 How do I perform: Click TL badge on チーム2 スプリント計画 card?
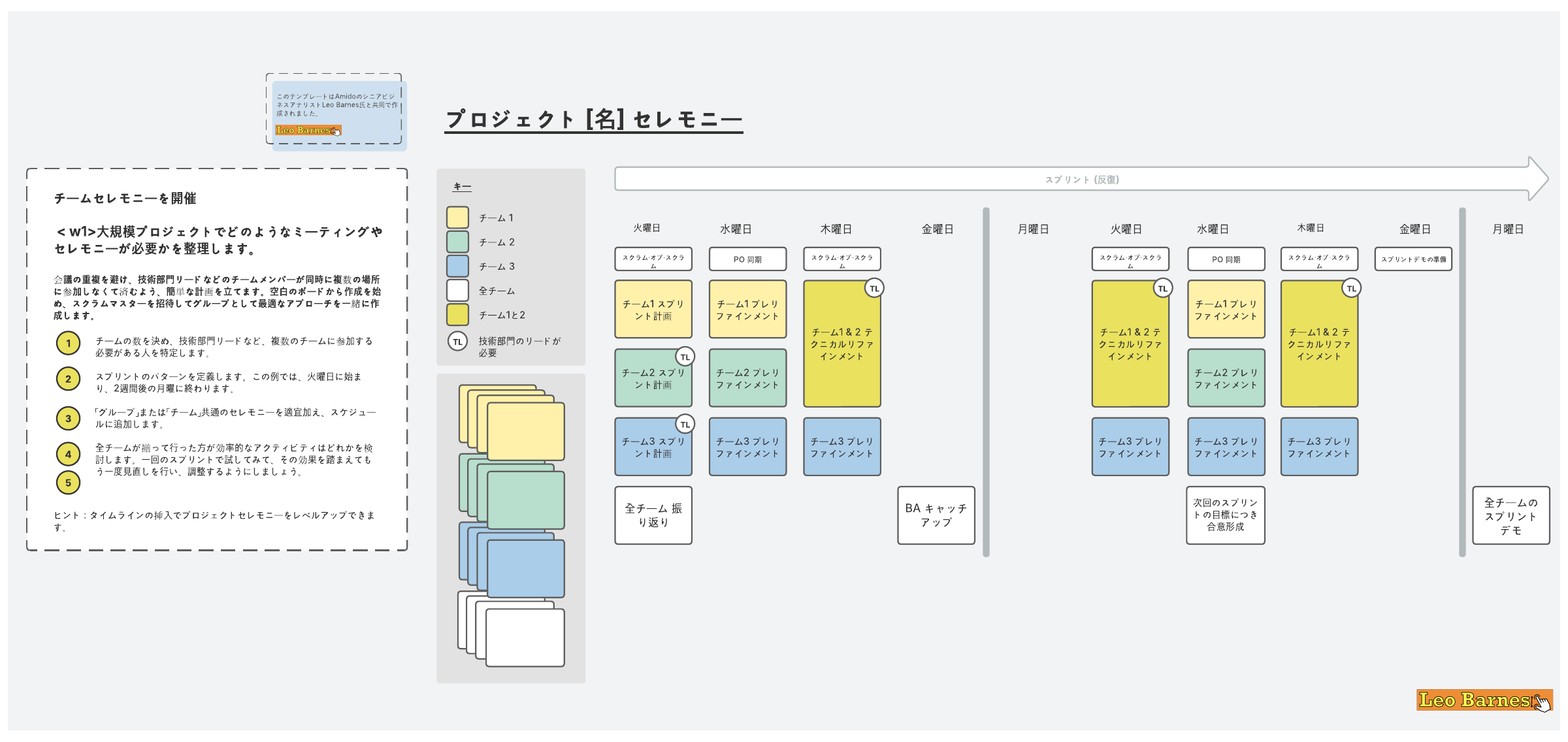tap(685, 357)
